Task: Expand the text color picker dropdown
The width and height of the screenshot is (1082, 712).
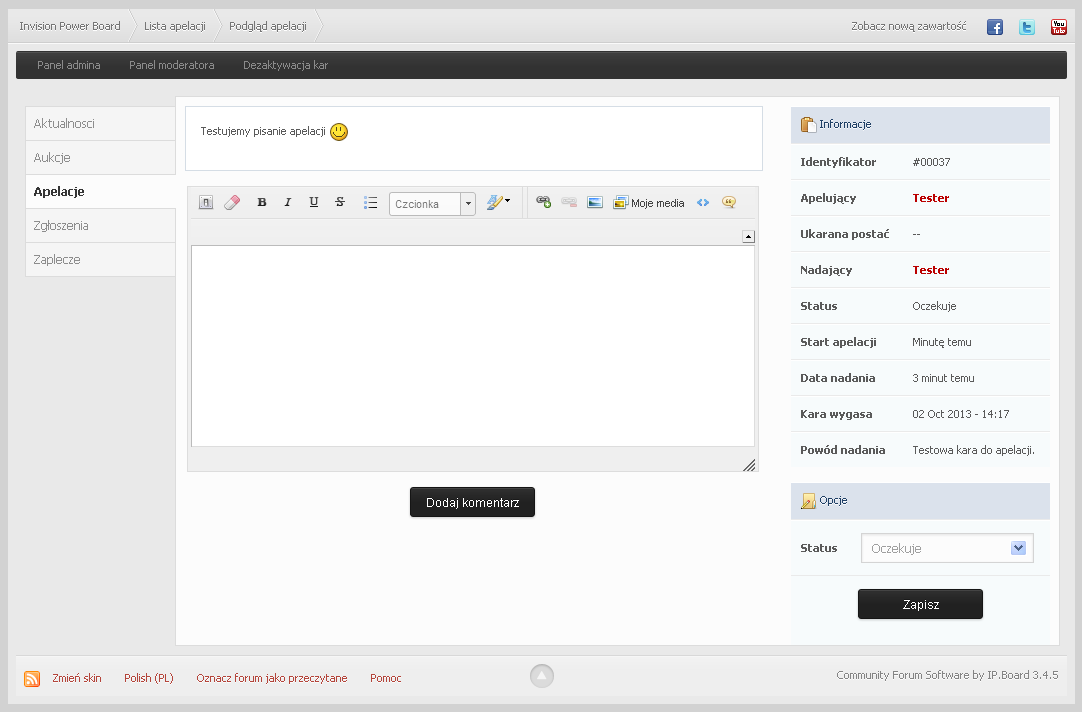Action: (498, 202)
